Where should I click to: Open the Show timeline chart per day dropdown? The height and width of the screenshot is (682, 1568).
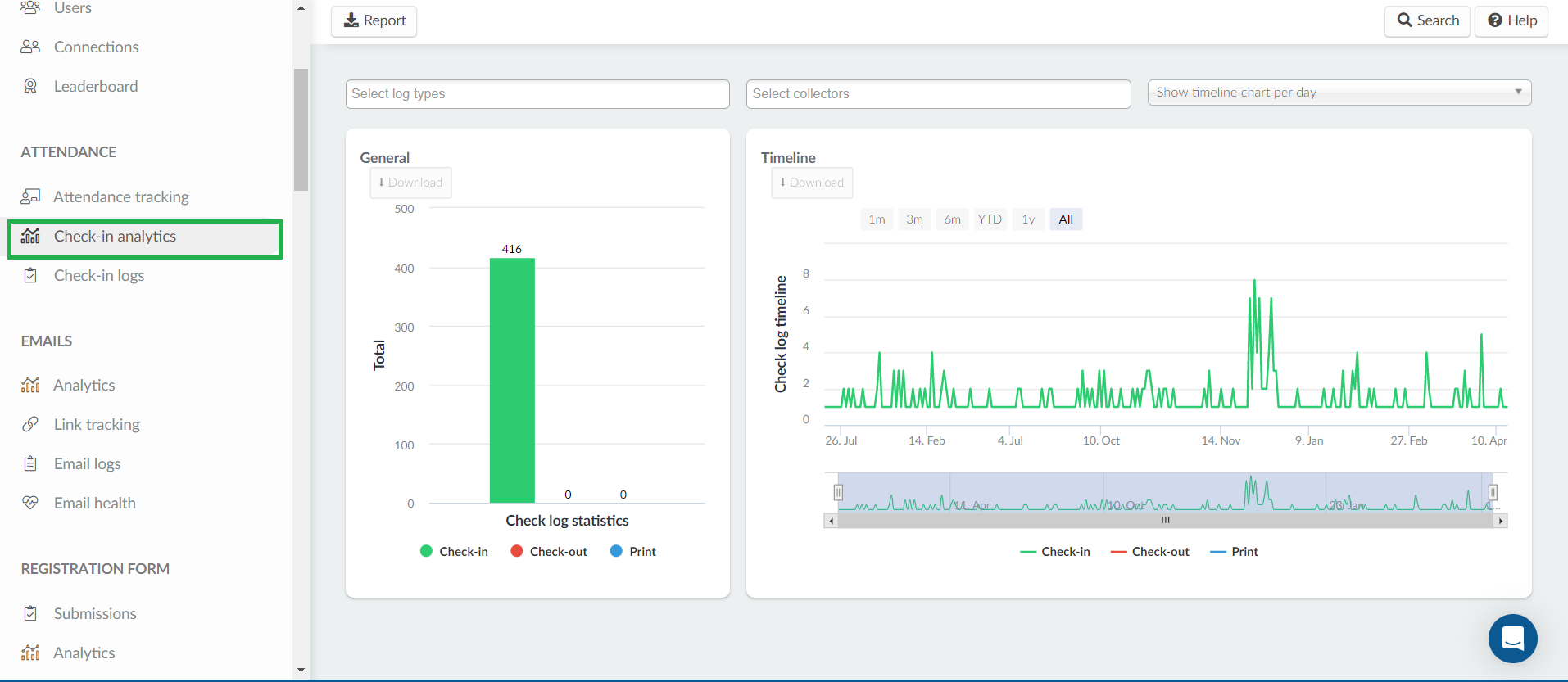(x=1339, y=93)
